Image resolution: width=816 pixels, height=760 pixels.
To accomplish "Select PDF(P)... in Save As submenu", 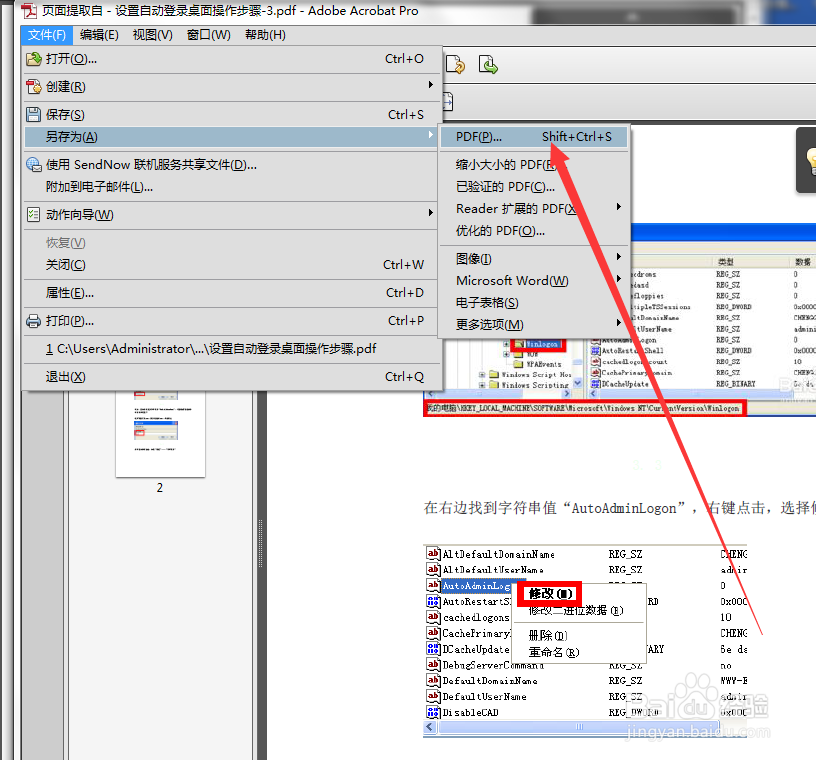I will [x=534, y=137].
